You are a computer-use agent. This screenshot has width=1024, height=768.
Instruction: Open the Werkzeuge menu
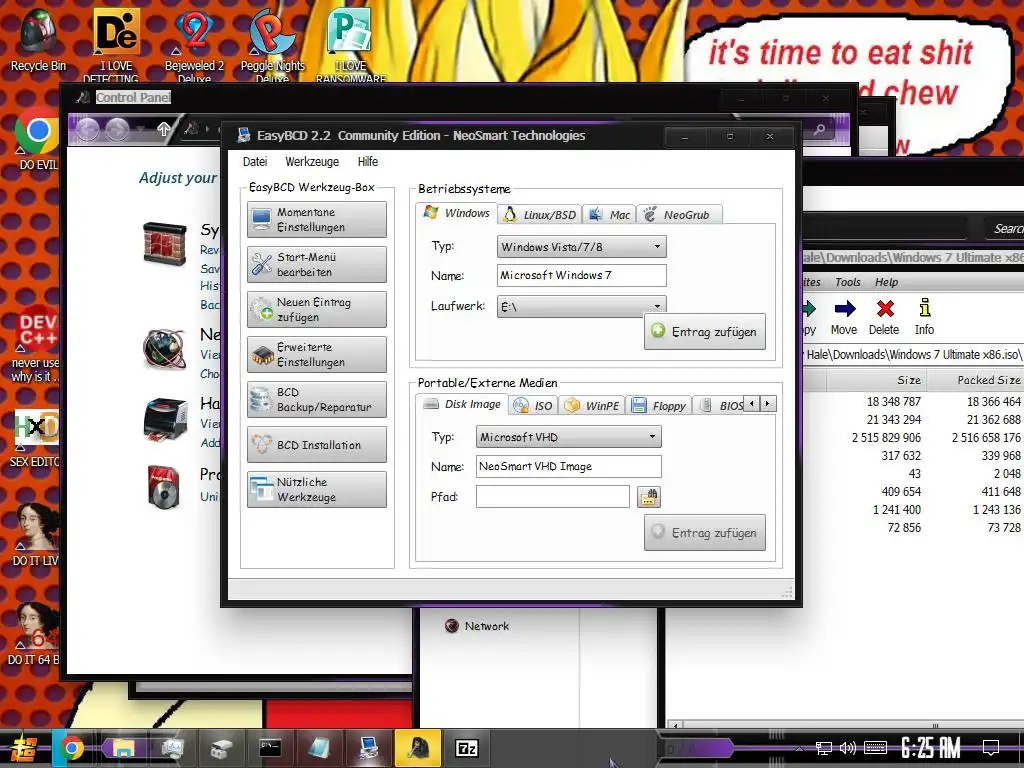pyautogui.click(x=312, y=161)
